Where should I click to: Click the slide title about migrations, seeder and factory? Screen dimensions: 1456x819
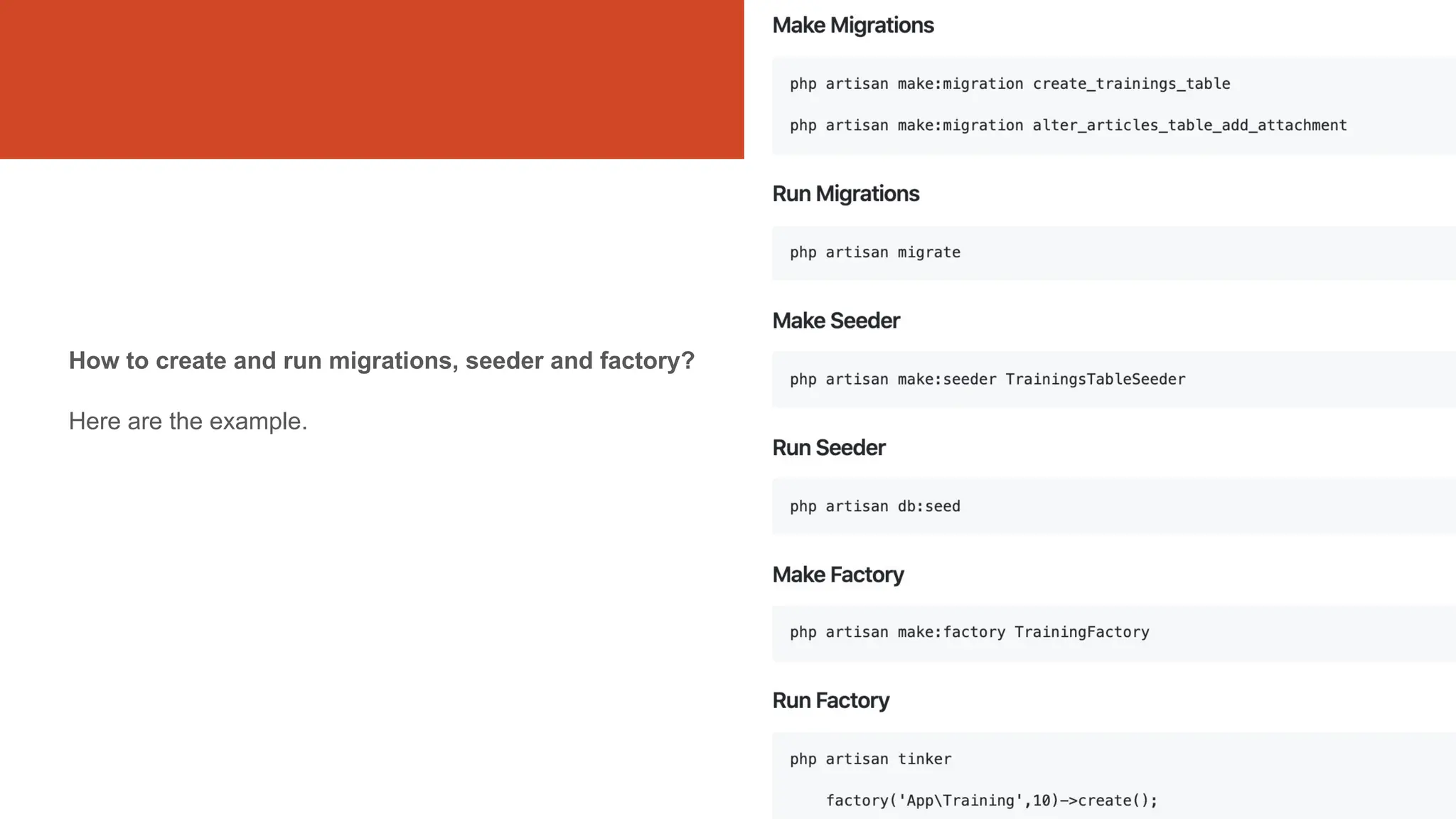381,361
